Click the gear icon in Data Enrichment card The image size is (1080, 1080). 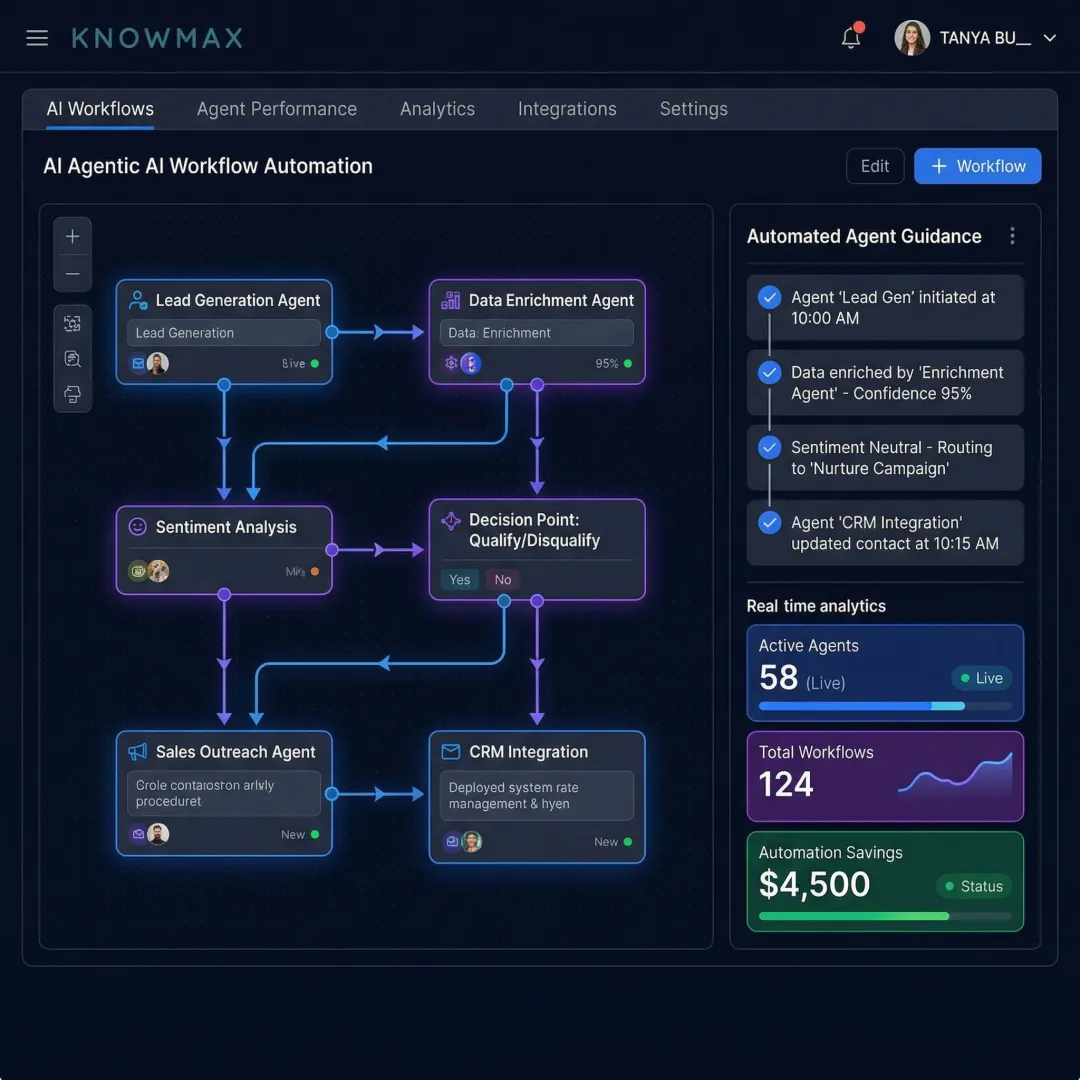click(451, 363)
